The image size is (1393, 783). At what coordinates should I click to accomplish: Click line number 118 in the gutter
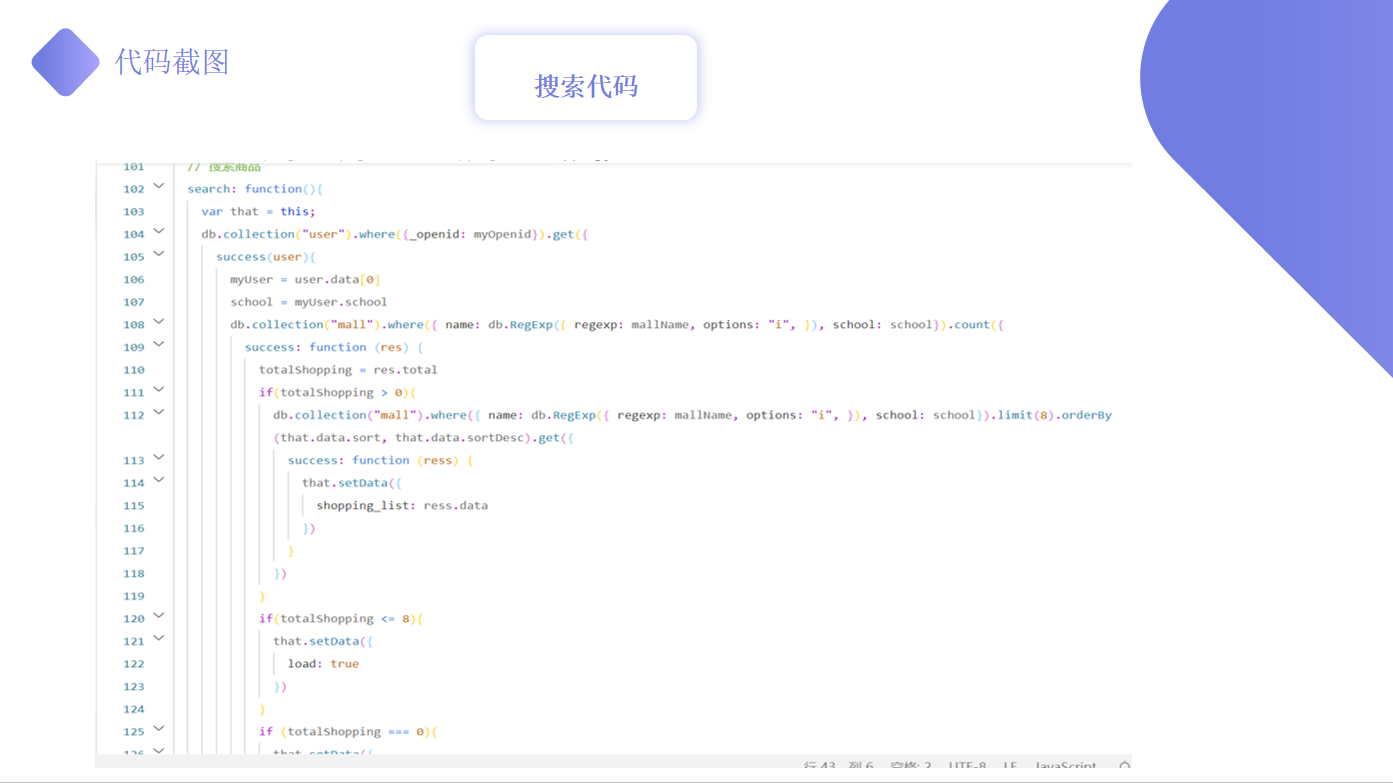tap(134, 574)
